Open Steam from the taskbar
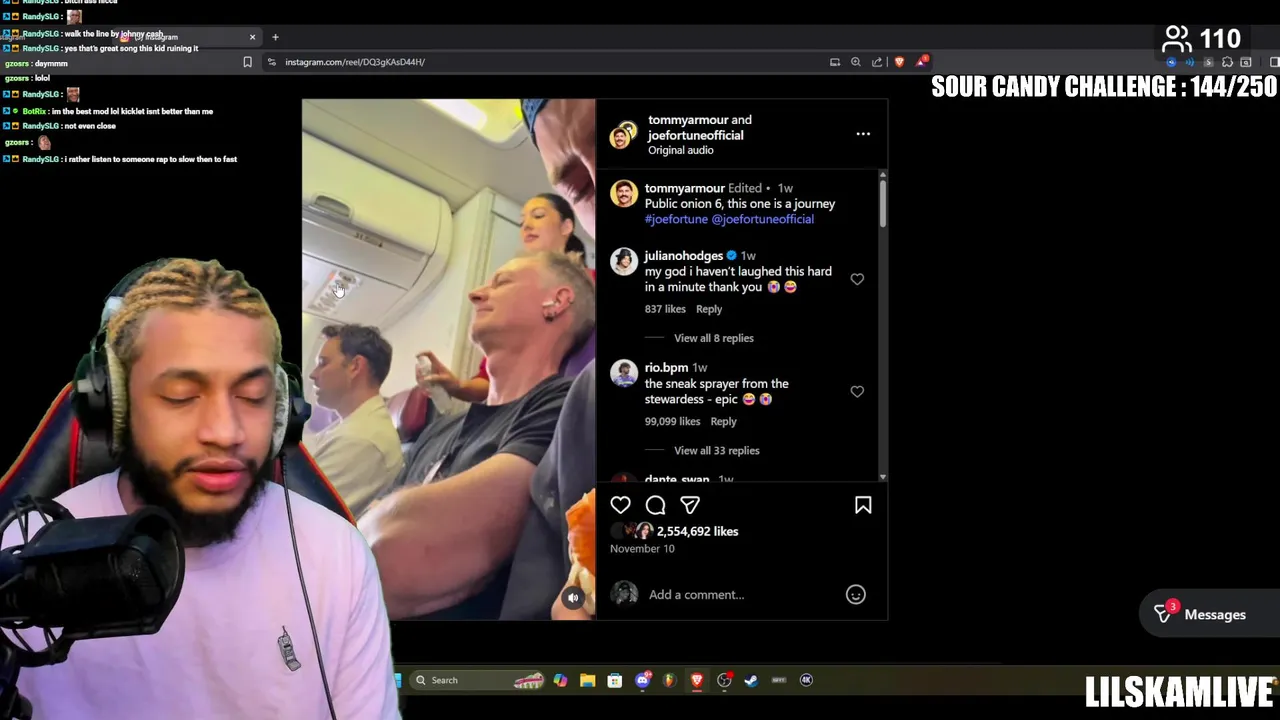Screen dimensions: 1280x720 click(x=751, y=680)
